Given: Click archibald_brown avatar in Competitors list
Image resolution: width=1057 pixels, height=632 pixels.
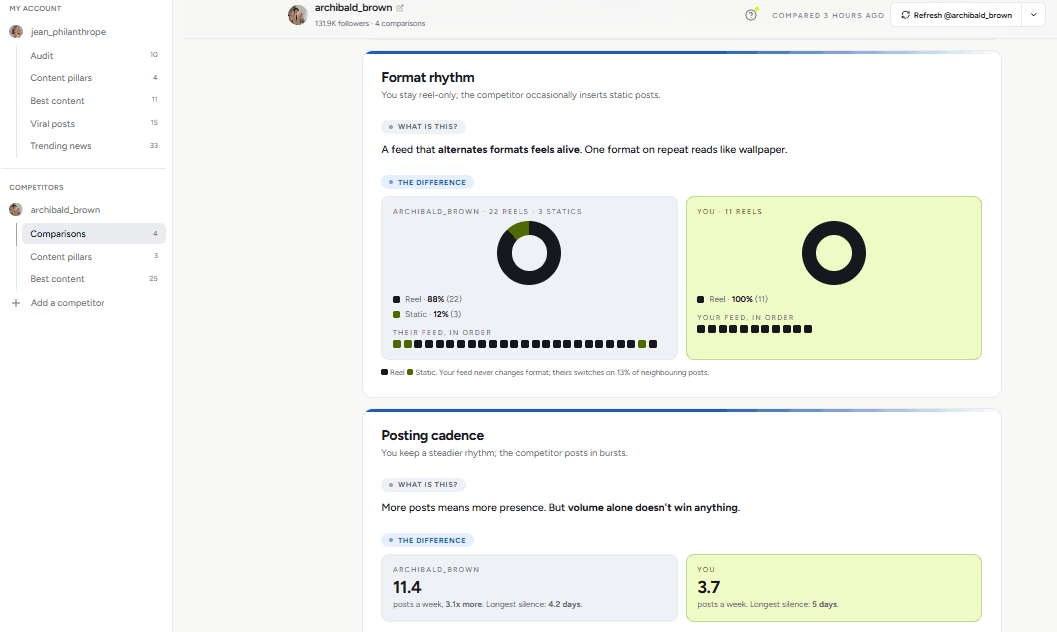Looking at the screenshot, I should click(16, 210).
